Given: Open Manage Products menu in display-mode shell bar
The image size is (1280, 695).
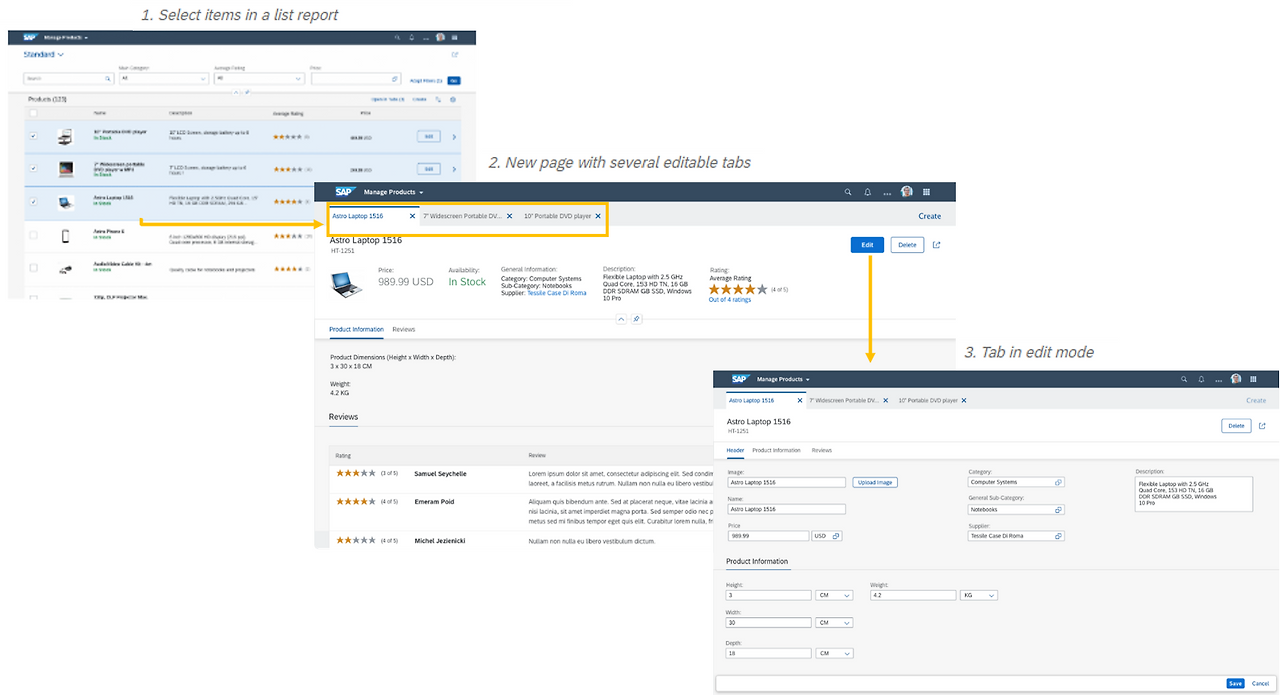Looking at the screenshot, I should pos(393,192).
